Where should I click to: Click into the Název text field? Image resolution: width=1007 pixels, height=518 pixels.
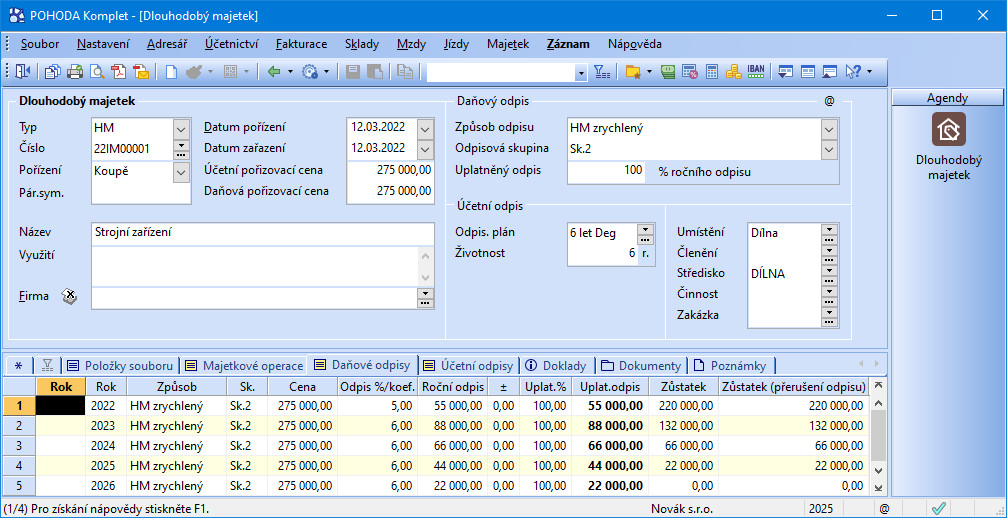coord(262,233)
